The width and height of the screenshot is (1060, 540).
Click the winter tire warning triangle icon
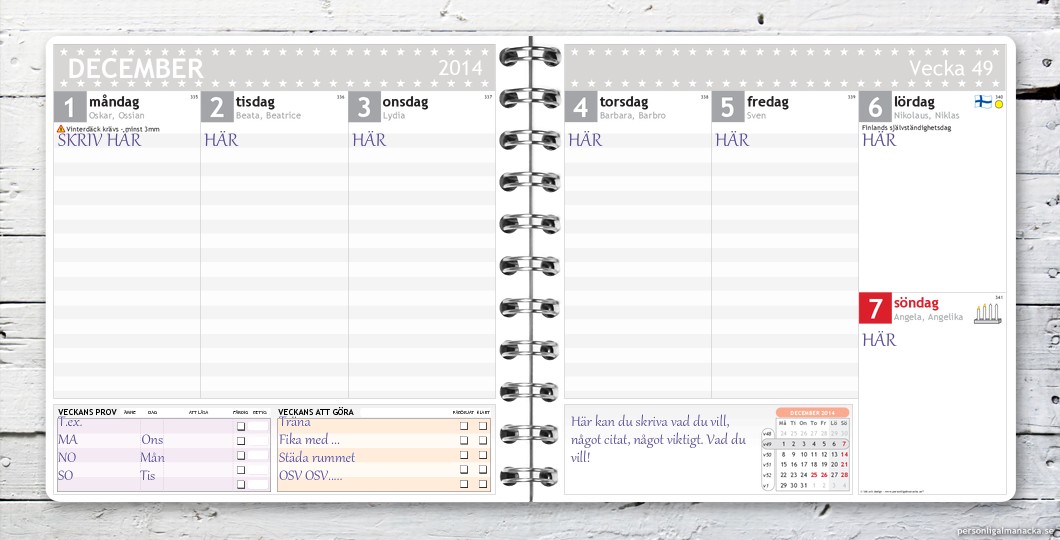click(x=61, y=129)
